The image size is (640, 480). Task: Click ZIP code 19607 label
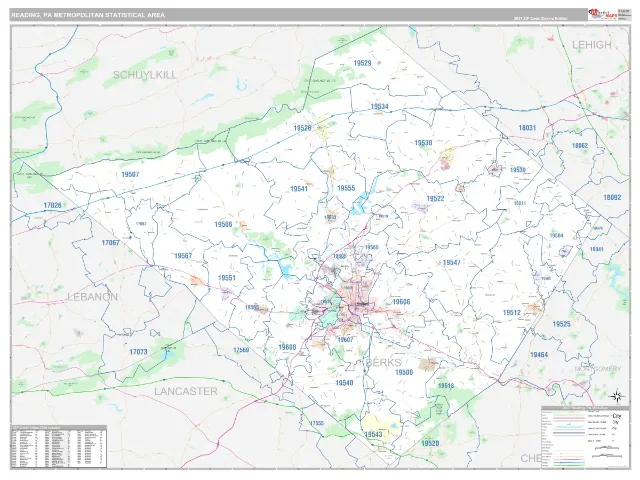[x=345, y=340]
